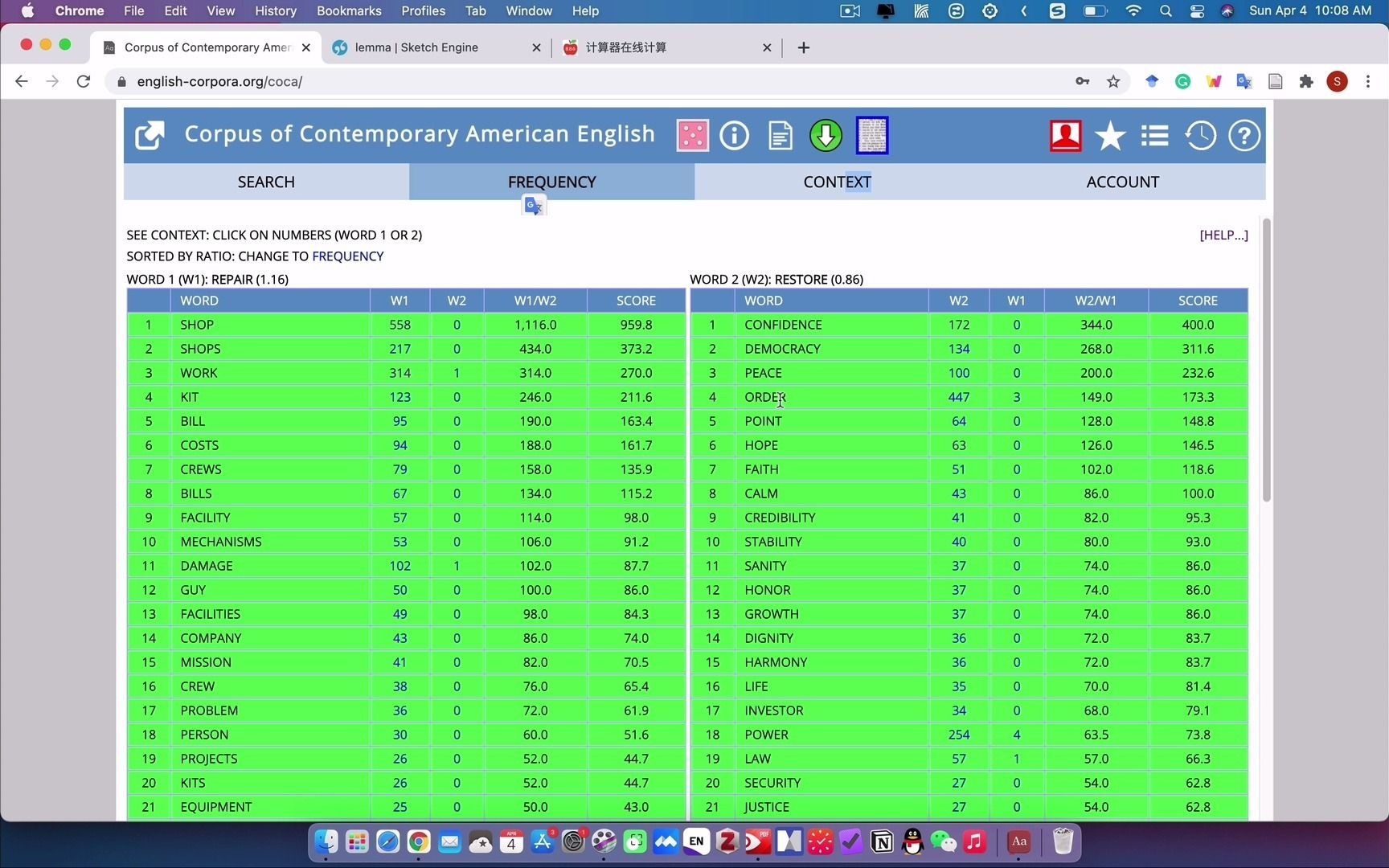Click W2 count 447 for ORDER
This screenshot has height=868, width=1389.
[958, 397]
